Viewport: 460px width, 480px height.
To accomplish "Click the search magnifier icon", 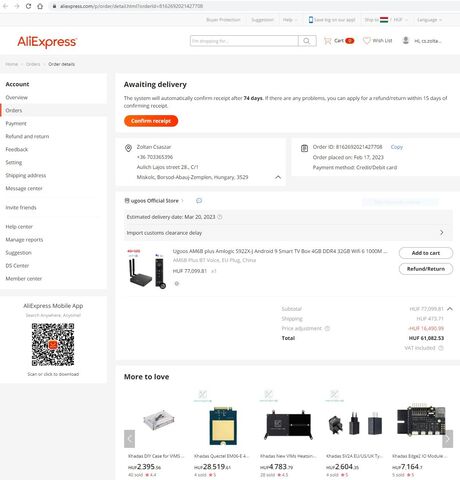I will coord(307,41).
